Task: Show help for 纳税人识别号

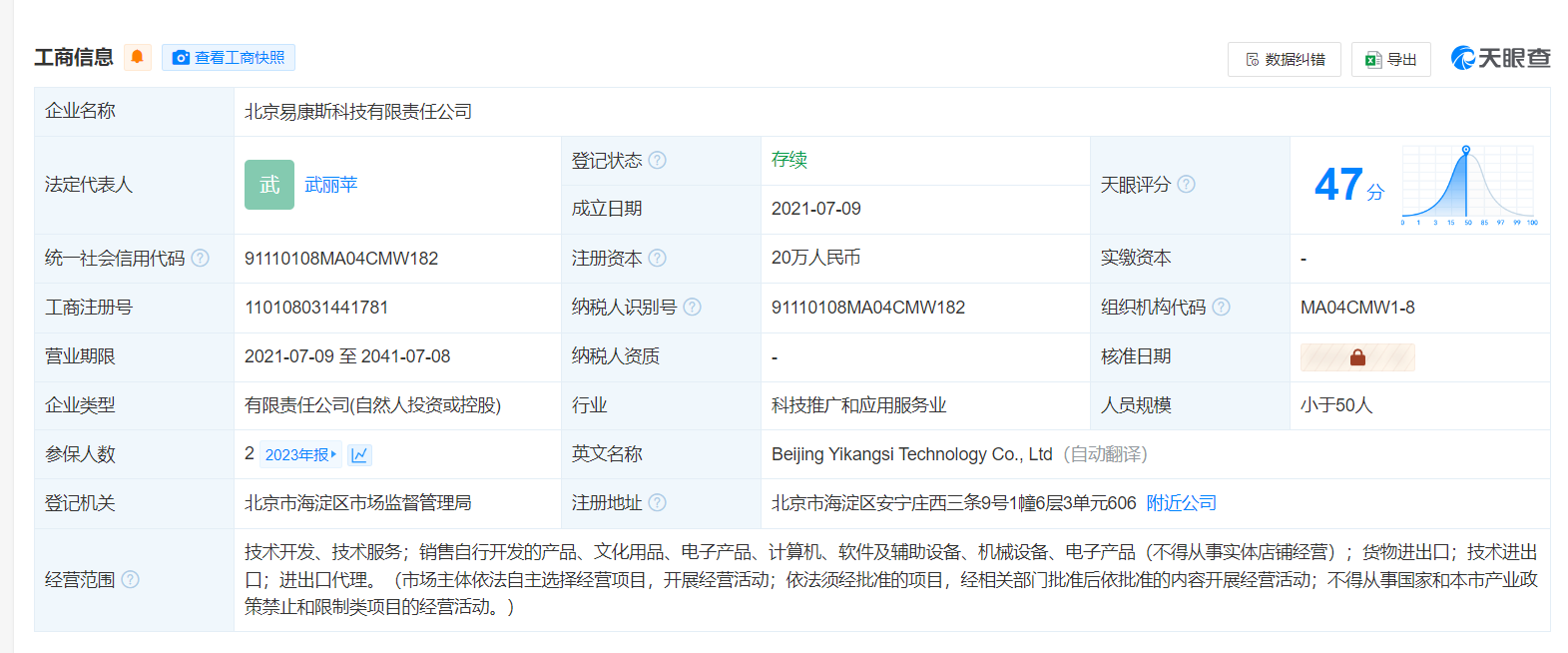Action: pyautogui.click(x=692, y=307)
